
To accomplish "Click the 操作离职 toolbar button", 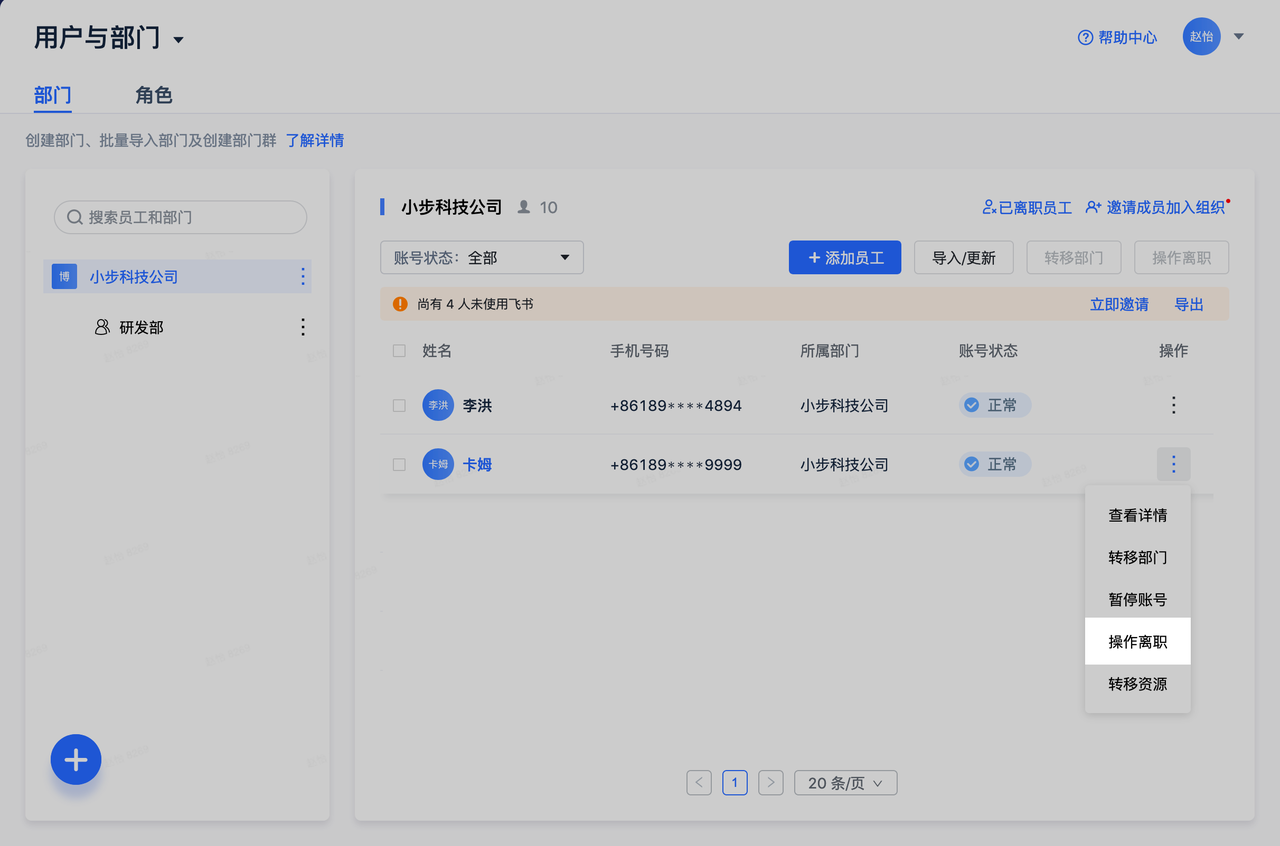I will (x=1181, y=257).
